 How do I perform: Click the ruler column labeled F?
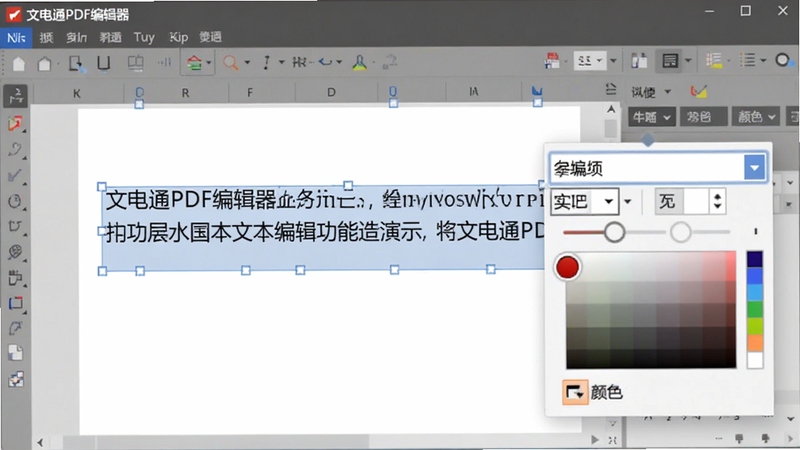point(250,92)
